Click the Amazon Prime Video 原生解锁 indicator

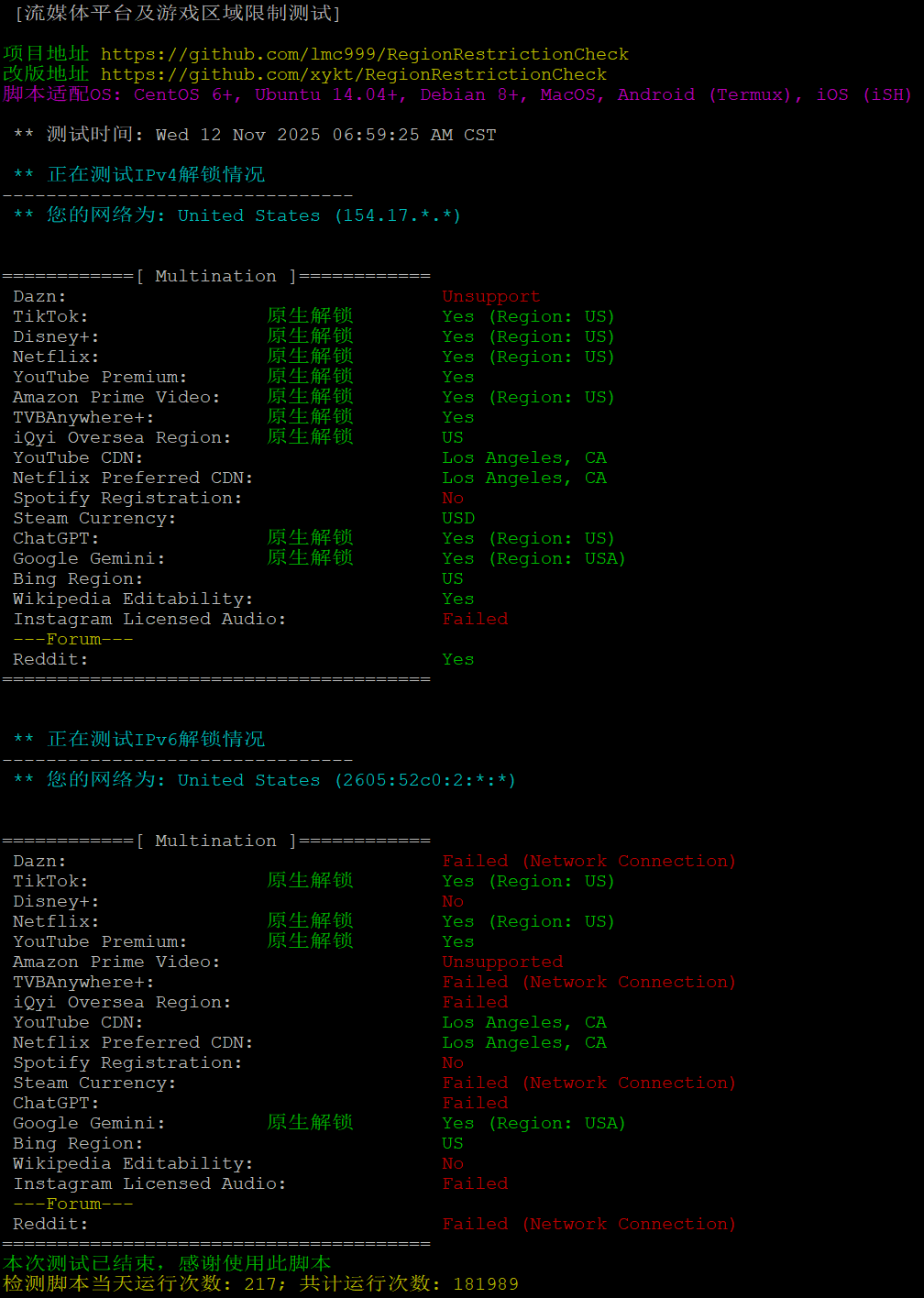click(310, 396)
